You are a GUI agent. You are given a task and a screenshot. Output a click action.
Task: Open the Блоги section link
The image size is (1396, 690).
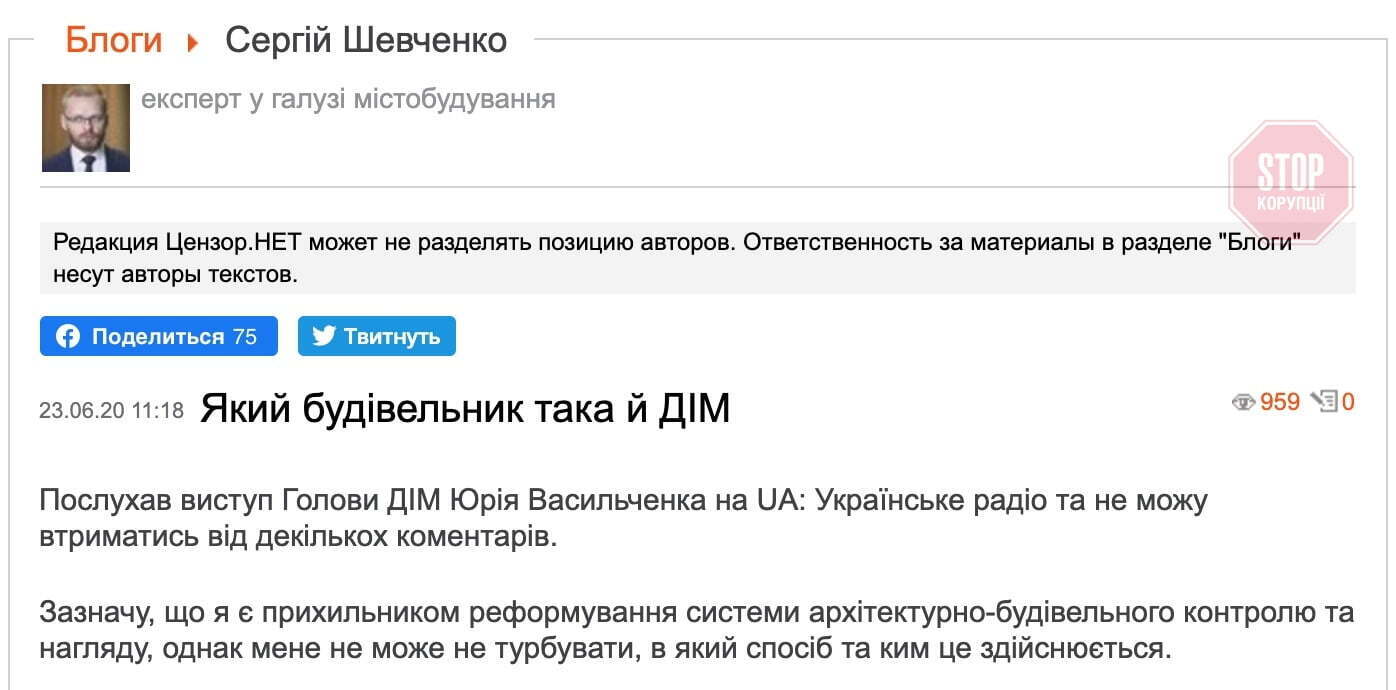click(112, 39)
